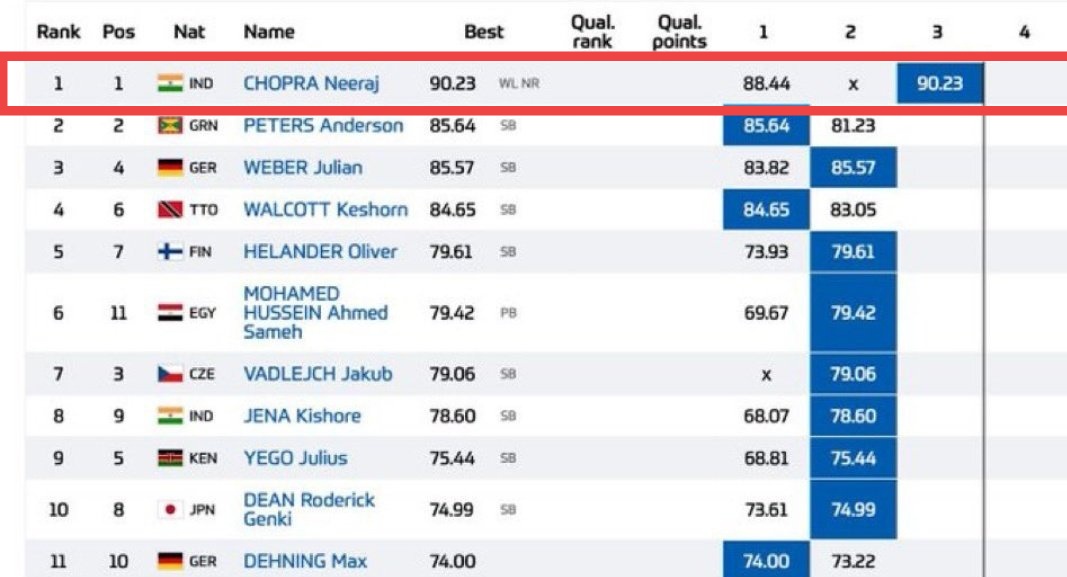Click the Finland flag icon
Screen dimensions: 1067x577
pos(170,252)
